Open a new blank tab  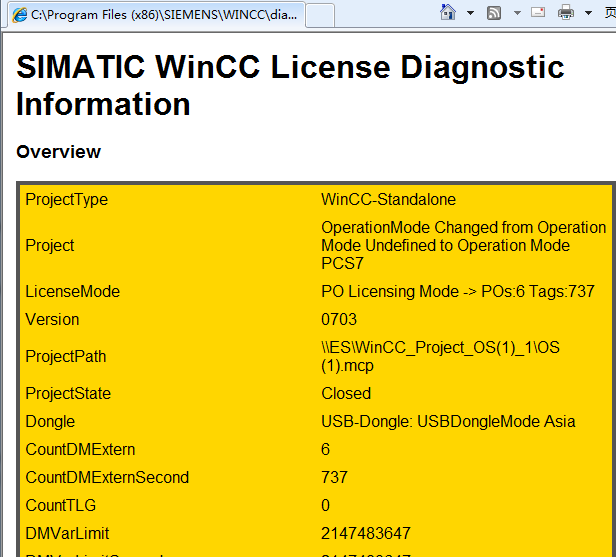(319, 14)
